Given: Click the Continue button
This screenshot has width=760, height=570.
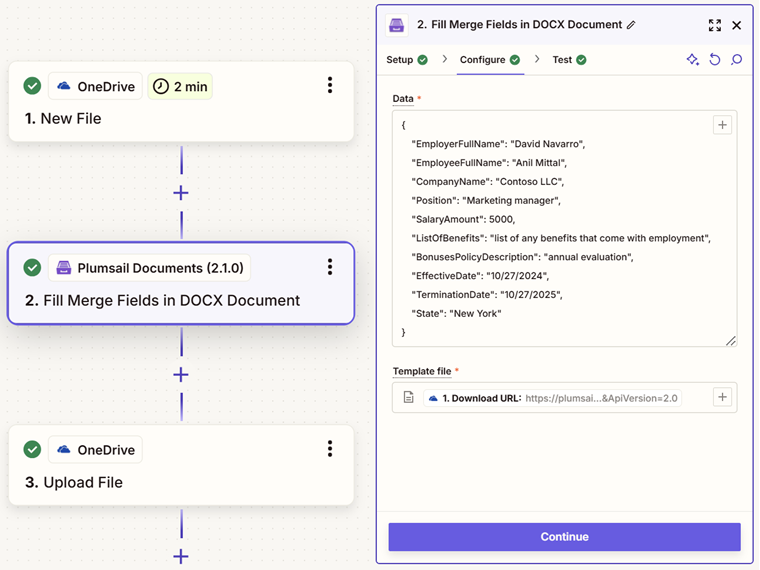Looking at the screenshot, I should [x=564, y=537].
